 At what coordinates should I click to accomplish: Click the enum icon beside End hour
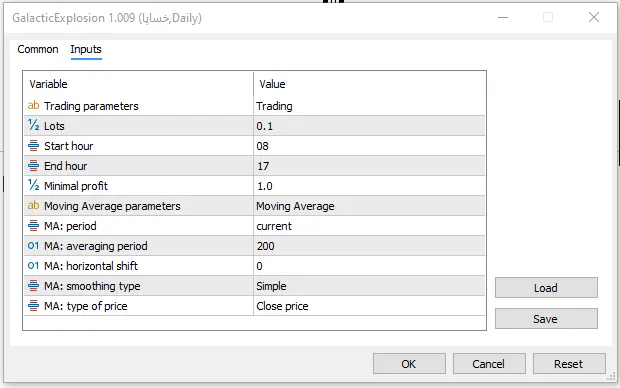[34, 166]
